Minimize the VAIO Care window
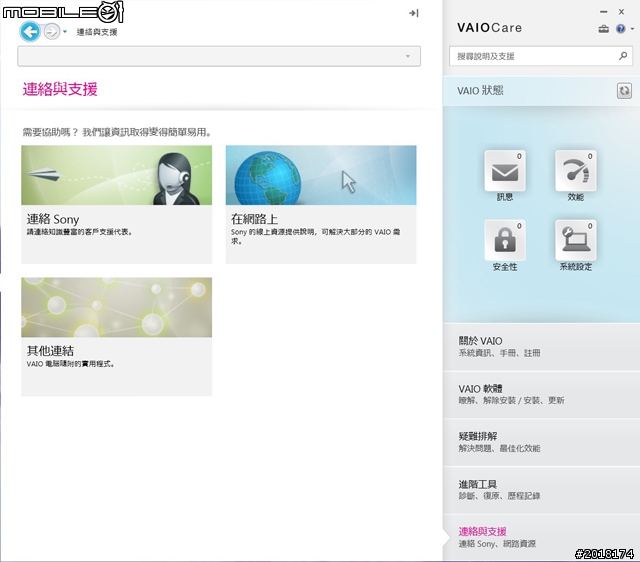Image resolution: width=640 pixels, height=562 pixels. [604, 12]
